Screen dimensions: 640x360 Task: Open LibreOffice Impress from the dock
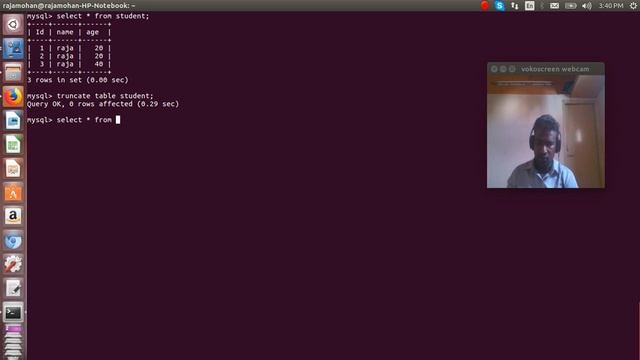[x=13, y=169]
